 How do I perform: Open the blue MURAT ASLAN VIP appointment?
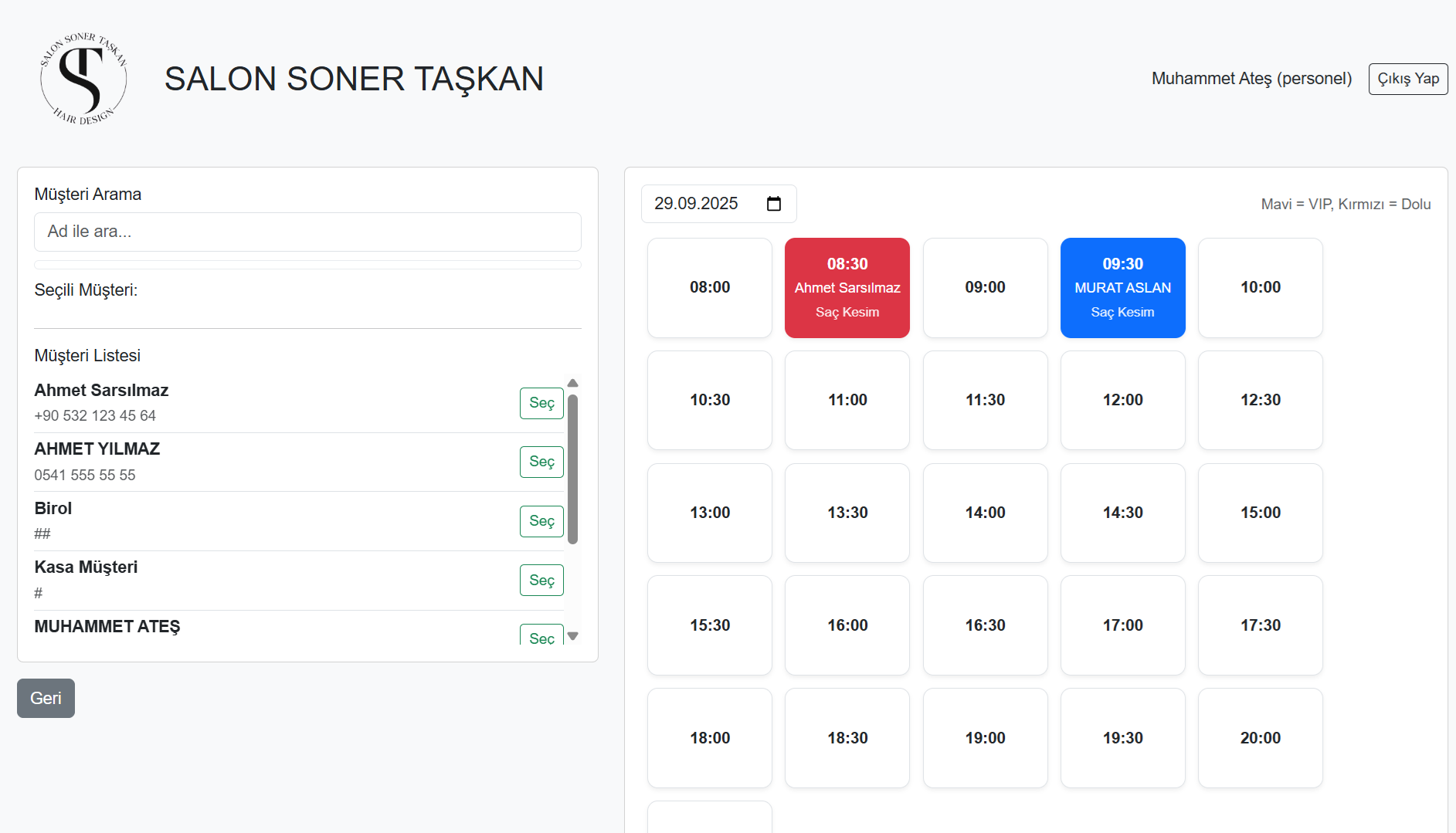(1122, 287)
